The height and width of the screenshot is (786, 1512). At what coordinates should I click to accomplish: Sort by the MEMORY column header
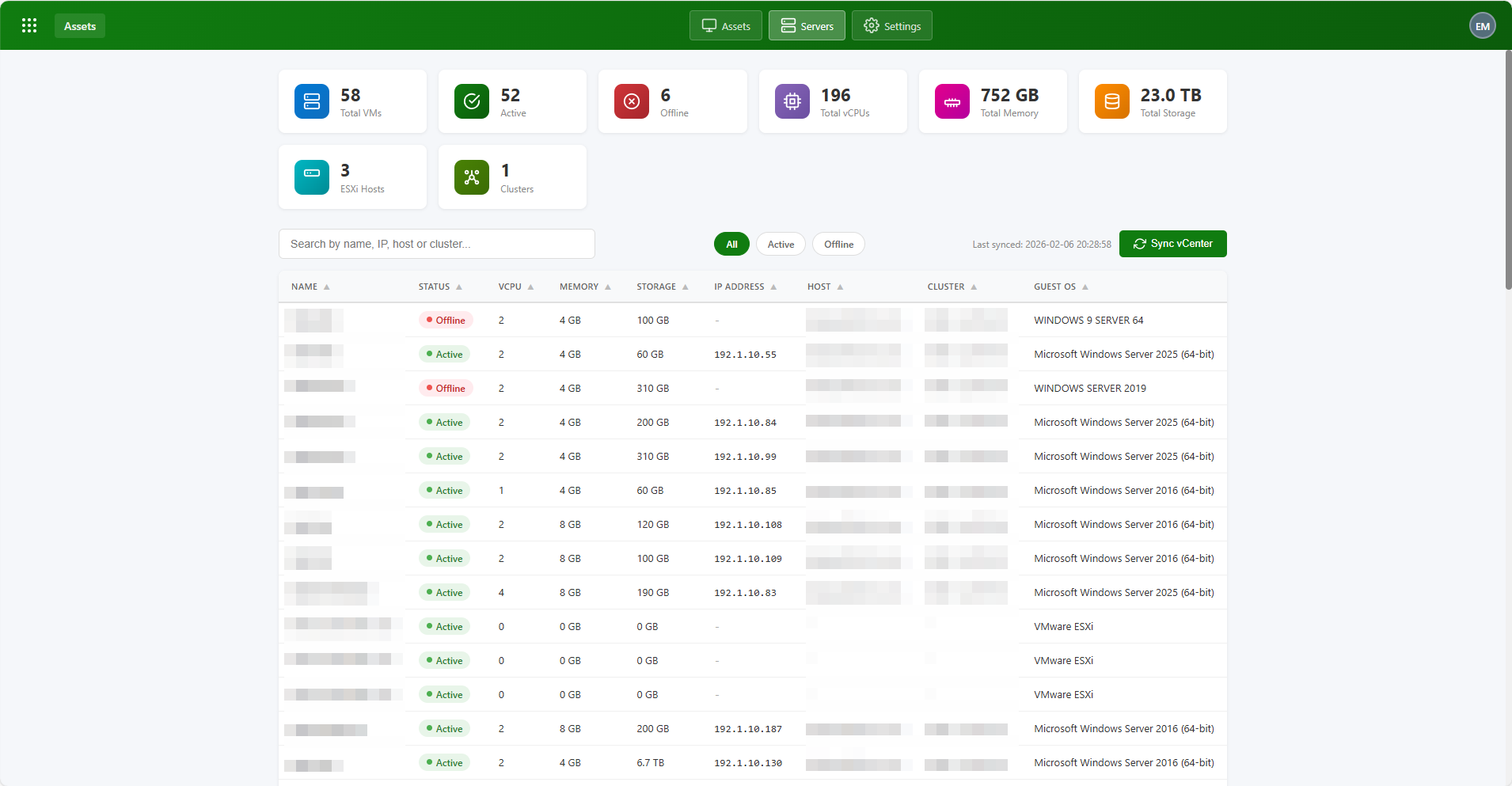pos(585,287)
